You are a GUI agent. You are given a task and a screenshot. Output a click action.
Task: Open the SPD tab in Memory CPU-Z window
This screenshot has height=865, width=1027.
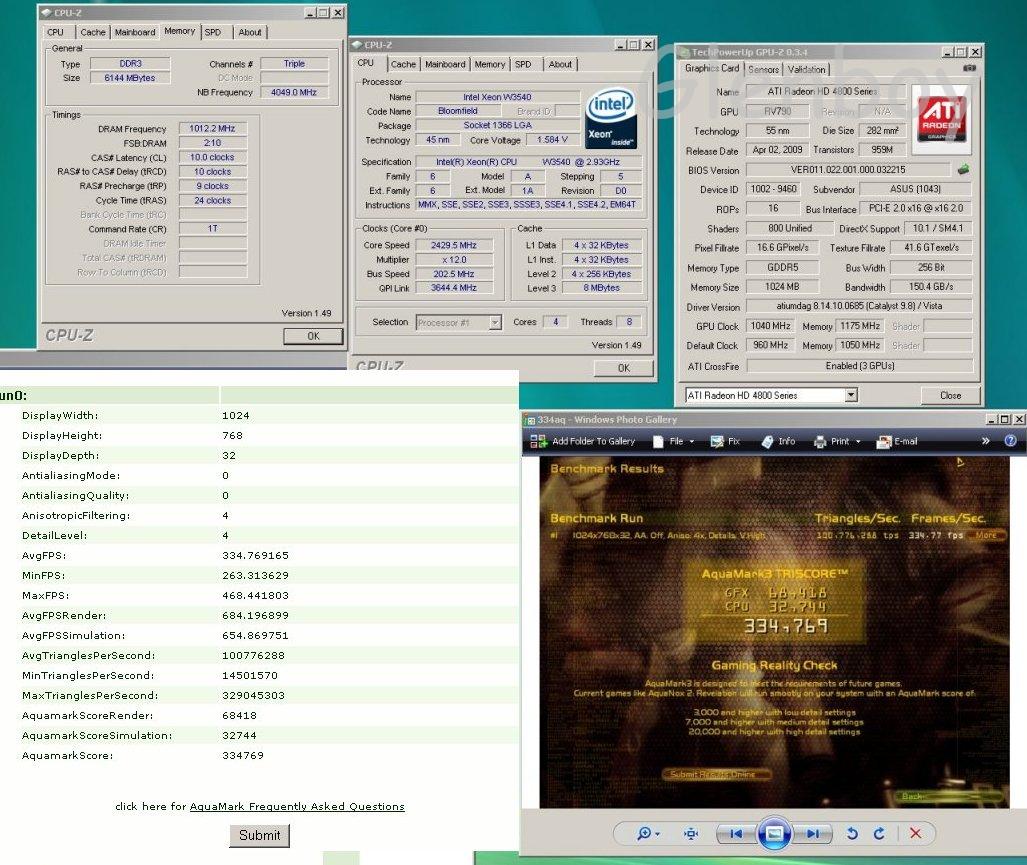coord(213,32)
